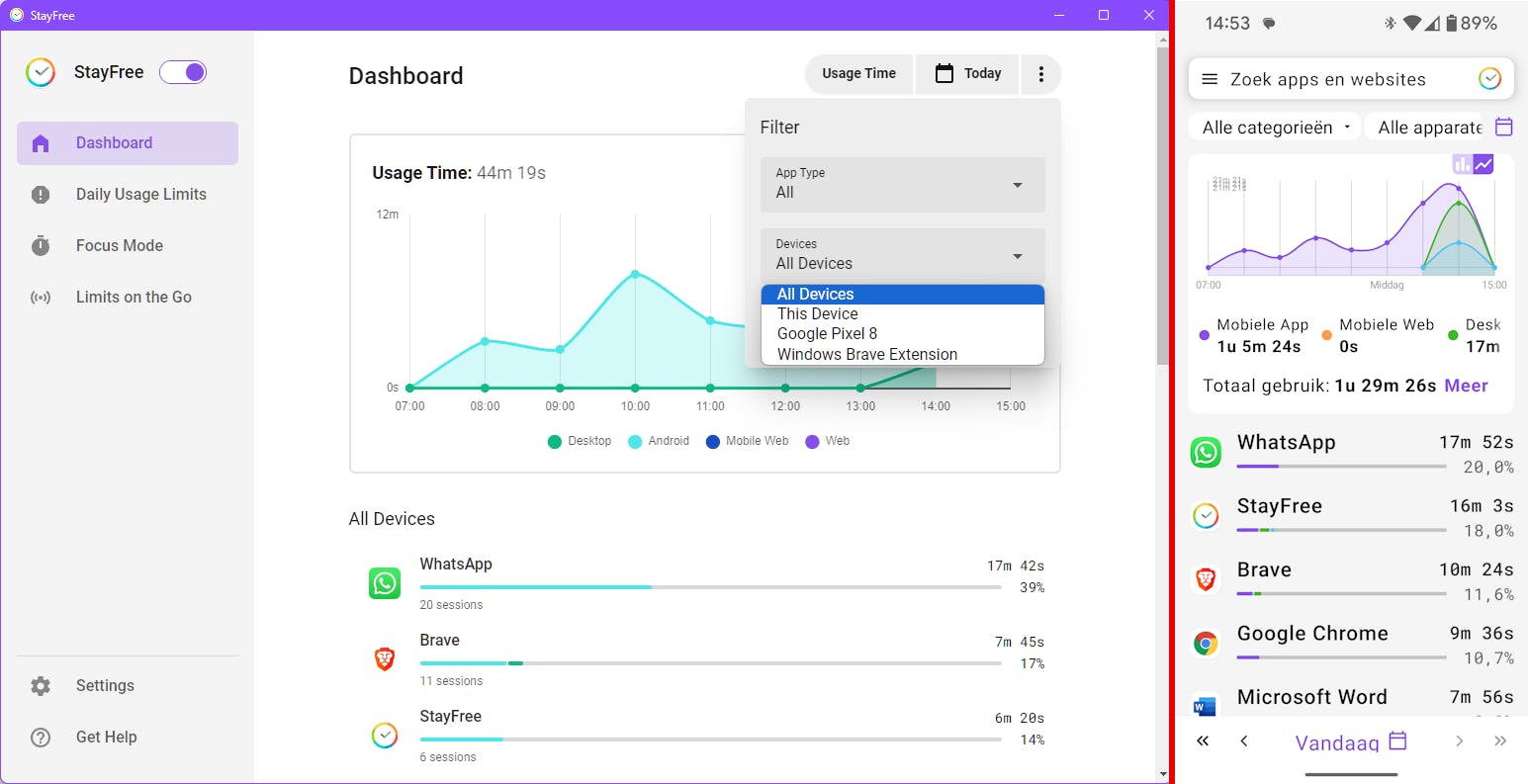Tap the Microsoft Word icon in the phone list
1528x784 pixels.
(x=1205, y=706)
